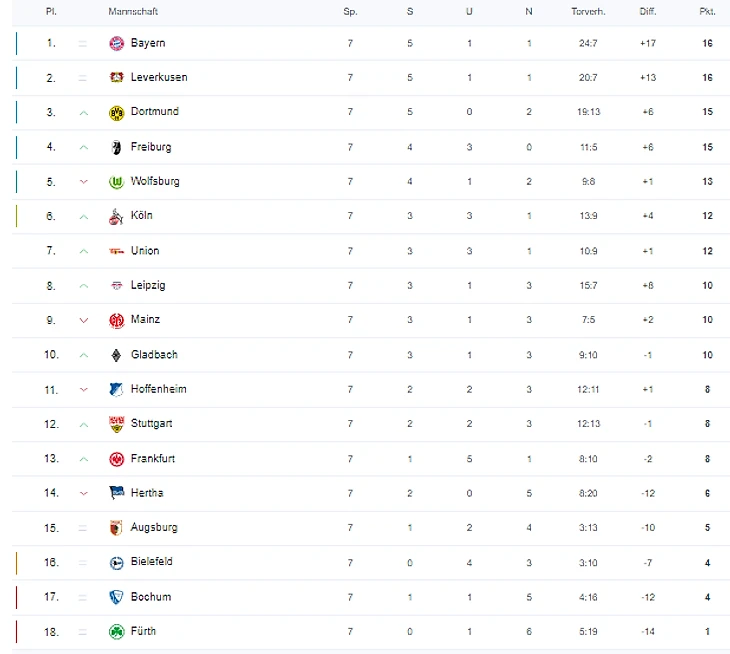Click the Fürth cloverleaf crest icon
This screenshot has width=730, height=654.
click(115, 632)
